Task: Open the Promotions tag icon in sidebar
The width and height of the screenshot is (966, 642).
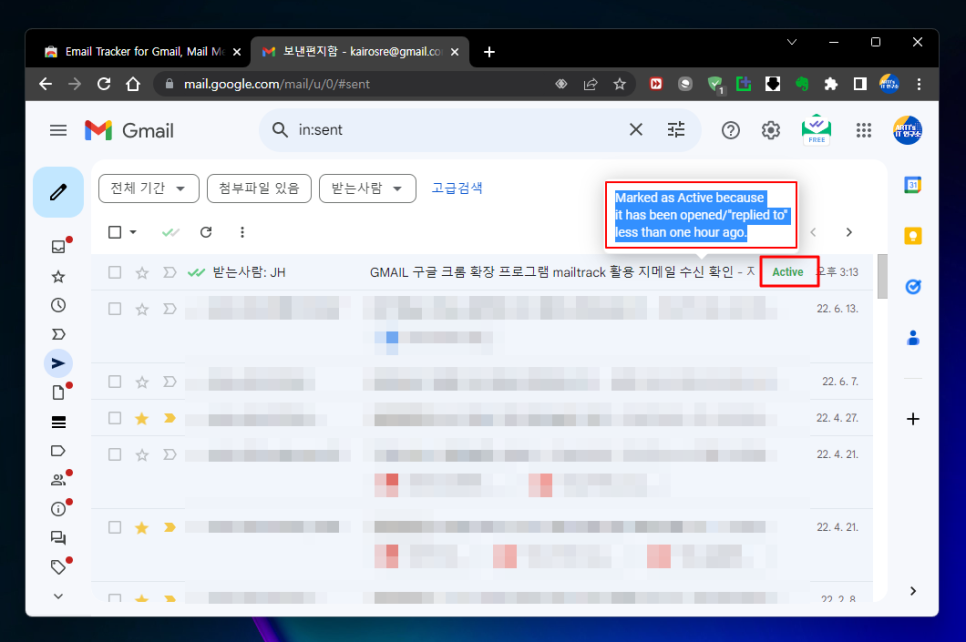Action: pos(59,567)
